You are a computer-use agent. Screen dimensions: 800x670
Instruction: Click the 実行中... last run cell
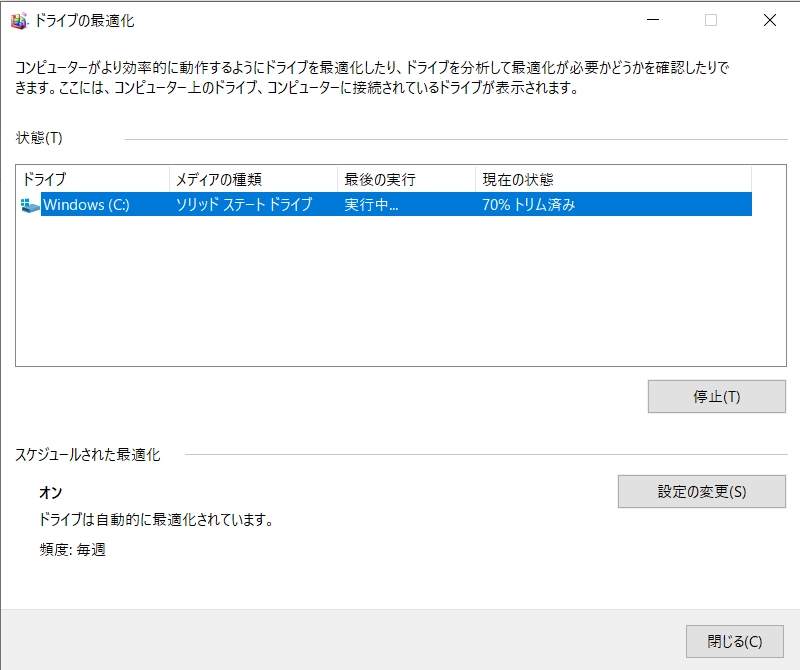tap(372, 205)
